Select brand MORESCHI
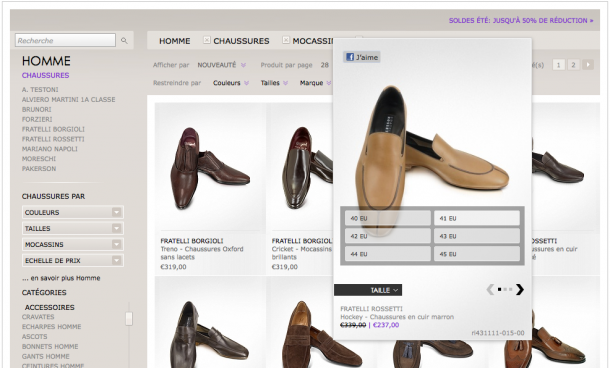 coord(39,159)
